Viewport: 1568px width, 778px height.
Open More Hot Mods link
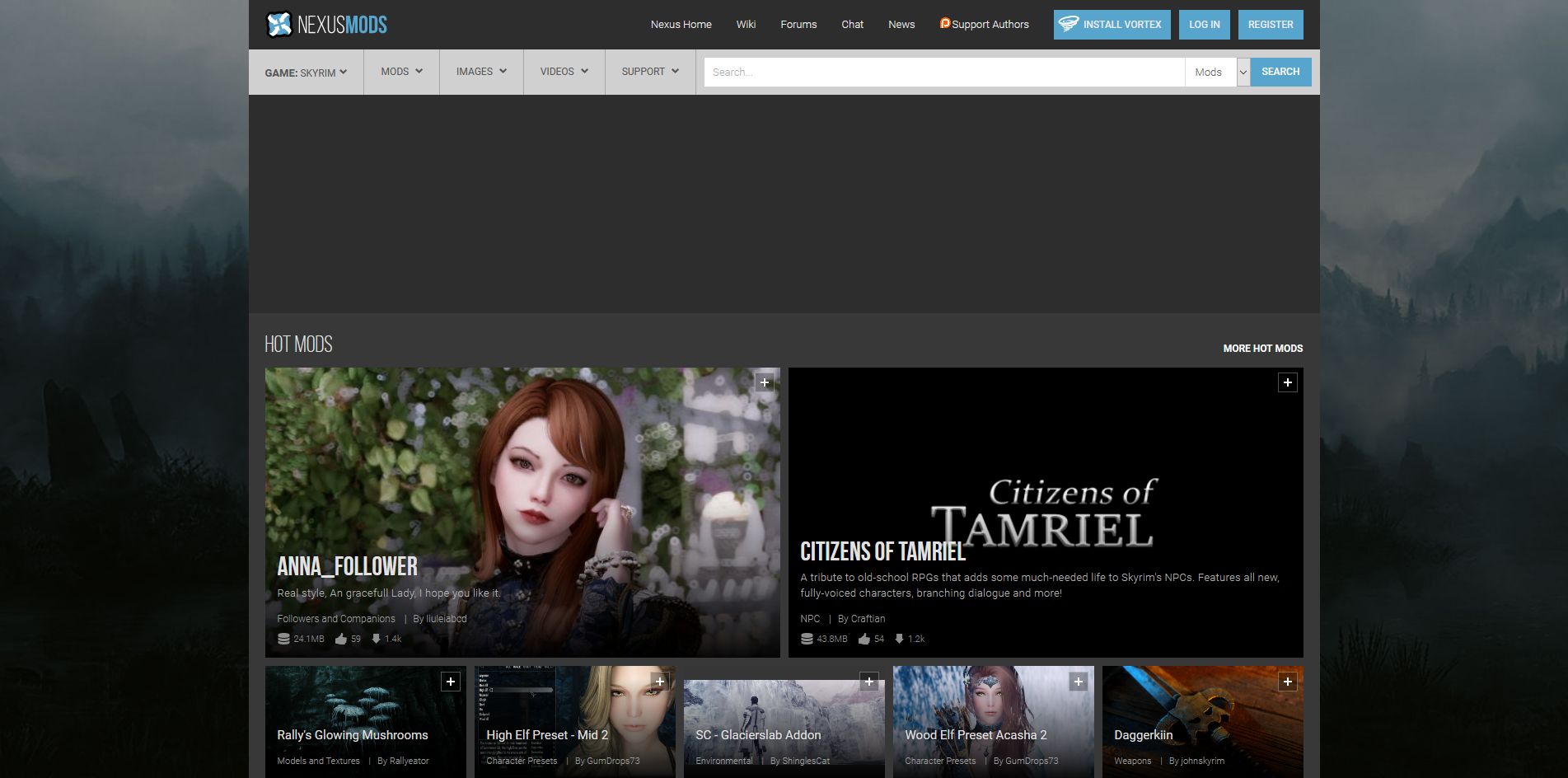[x=1262, y=349]
